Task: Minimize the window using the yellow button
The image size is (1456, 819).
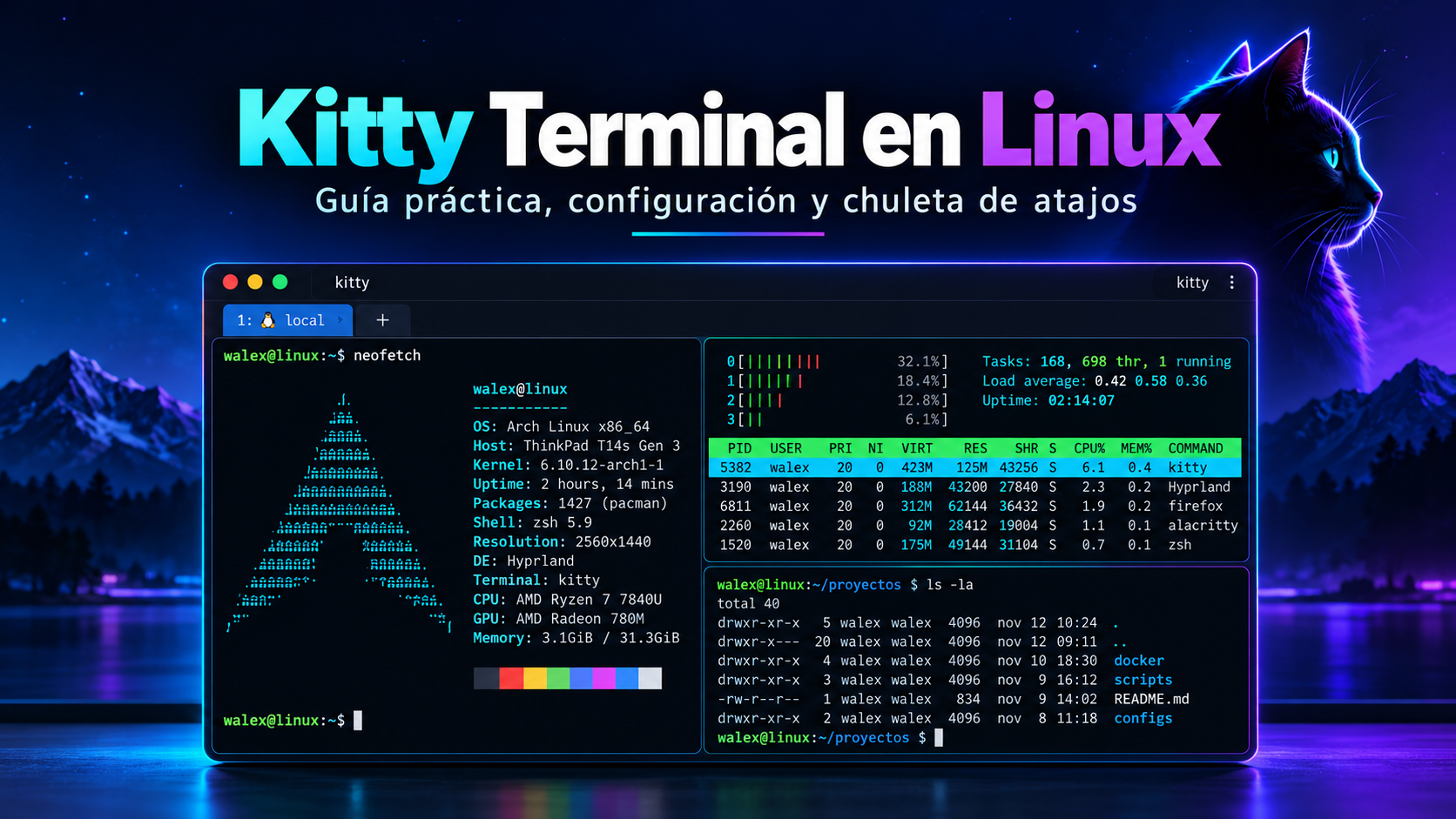Action: pos(255,282)
